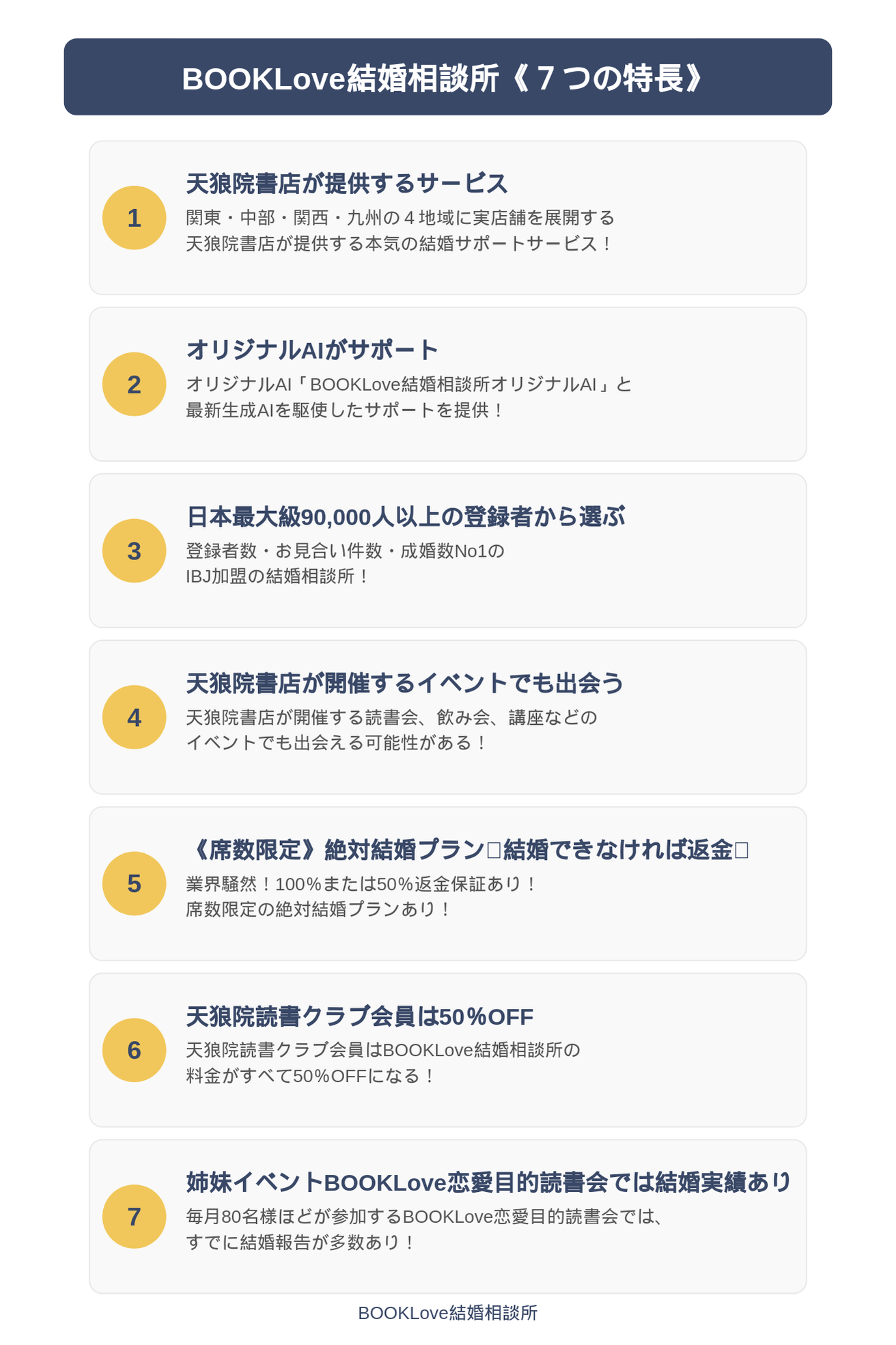
Task: Select the オリジナルAIがサポート heading
Action: pos(312,350)
